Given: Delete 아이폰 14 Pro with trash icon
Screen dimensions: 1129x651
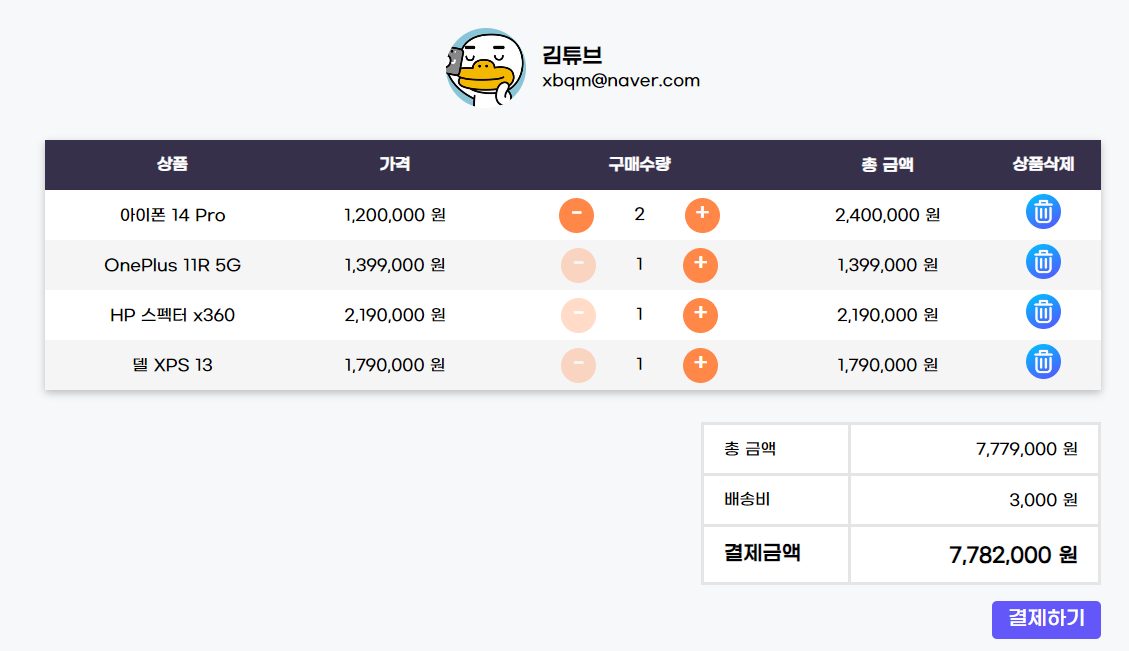Looking at the screenshot, I should [1043, 212].
